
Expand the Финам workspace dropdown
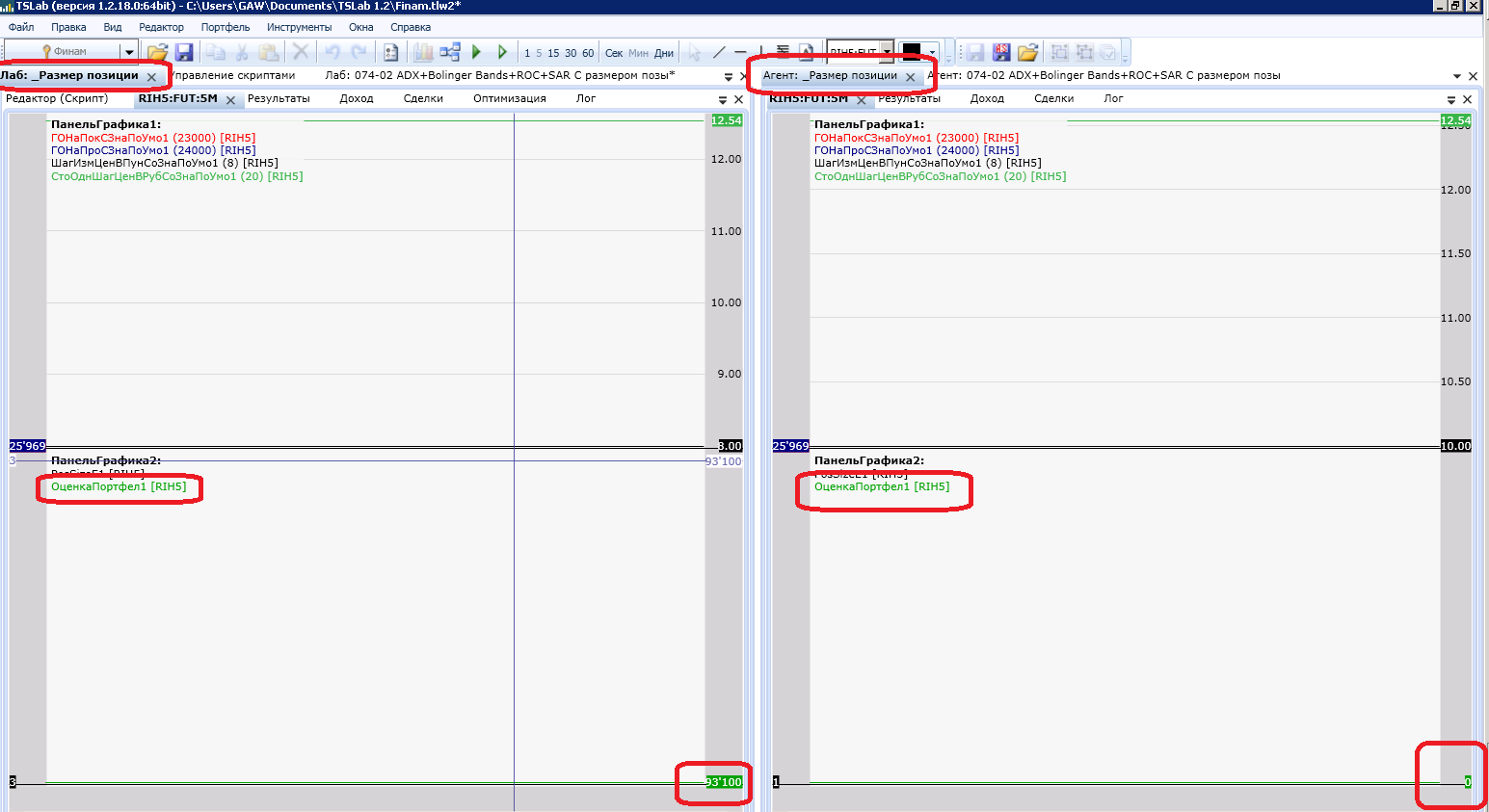coord(128,52)
